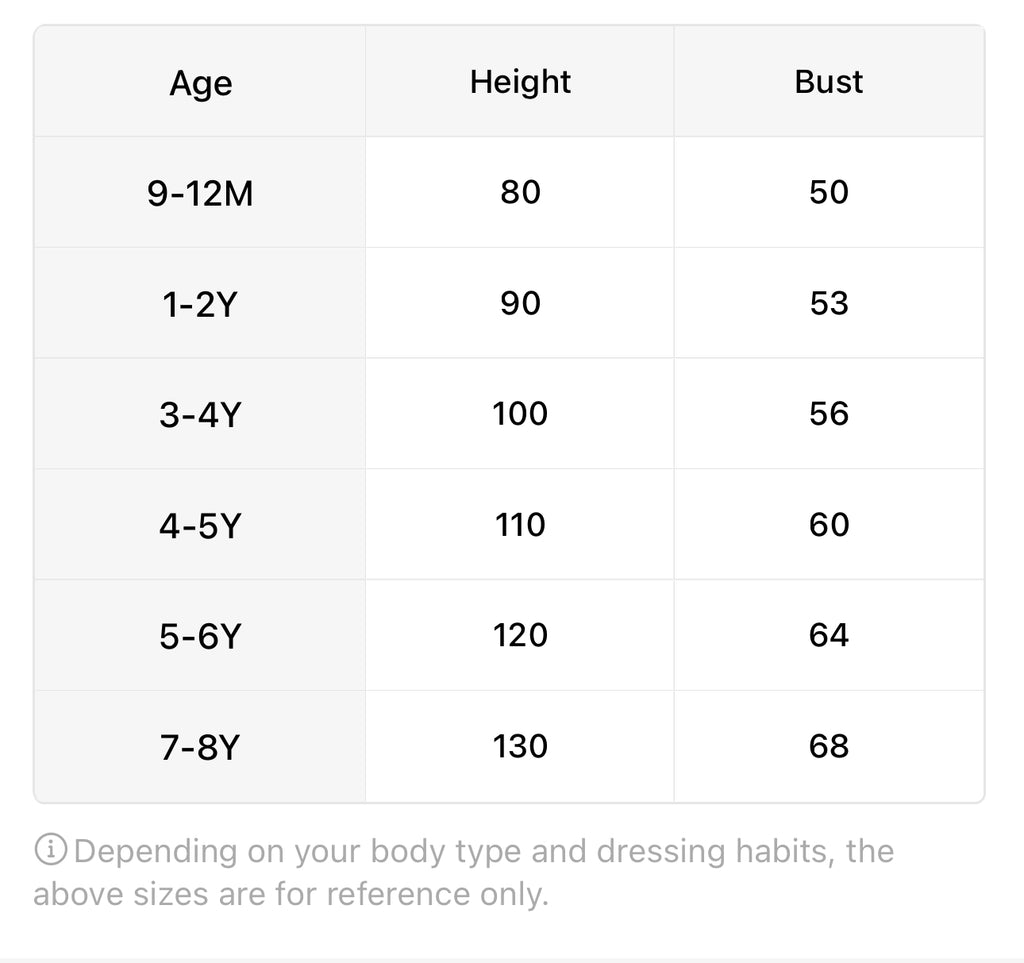The image size is (1024, 963).
Task: Choose the 9-12M age row
Action: click(x=200, y=193)
